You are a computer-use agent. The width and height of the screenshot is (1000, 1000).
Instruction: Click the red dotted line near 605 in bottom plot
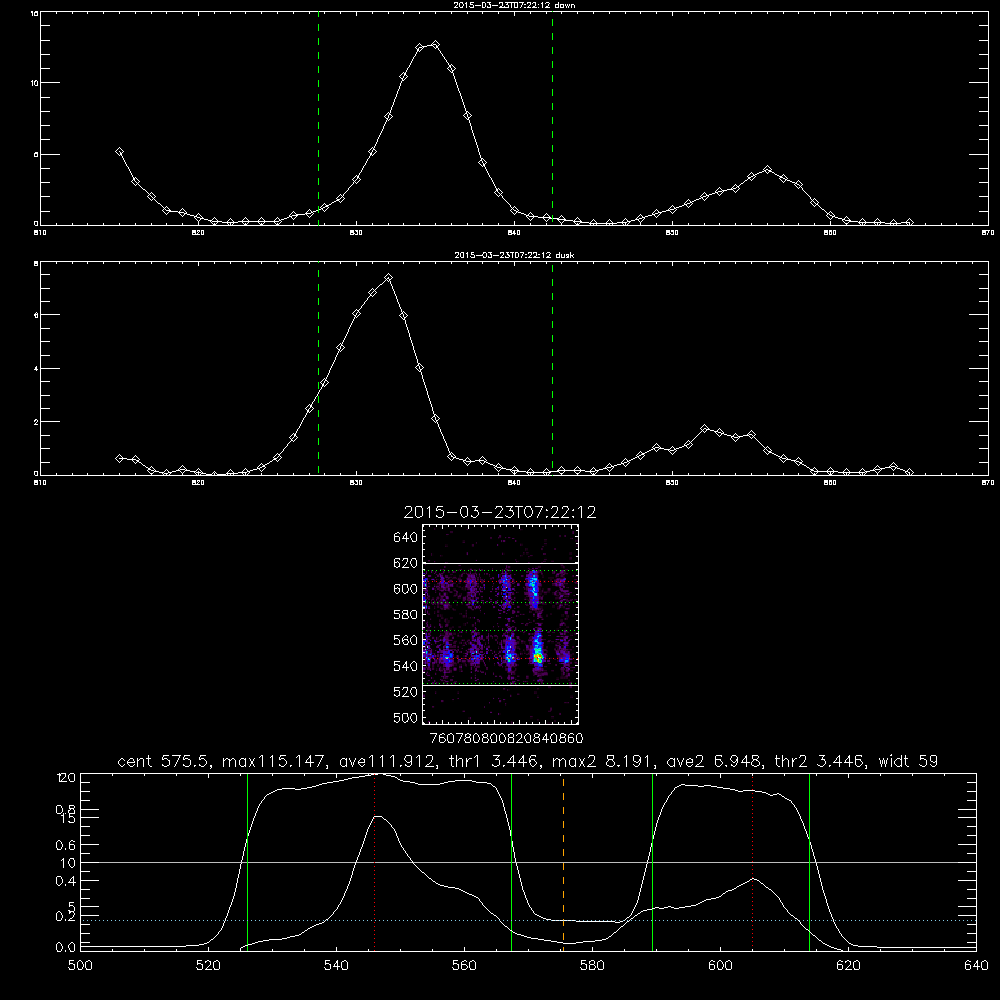pos(753,862)
